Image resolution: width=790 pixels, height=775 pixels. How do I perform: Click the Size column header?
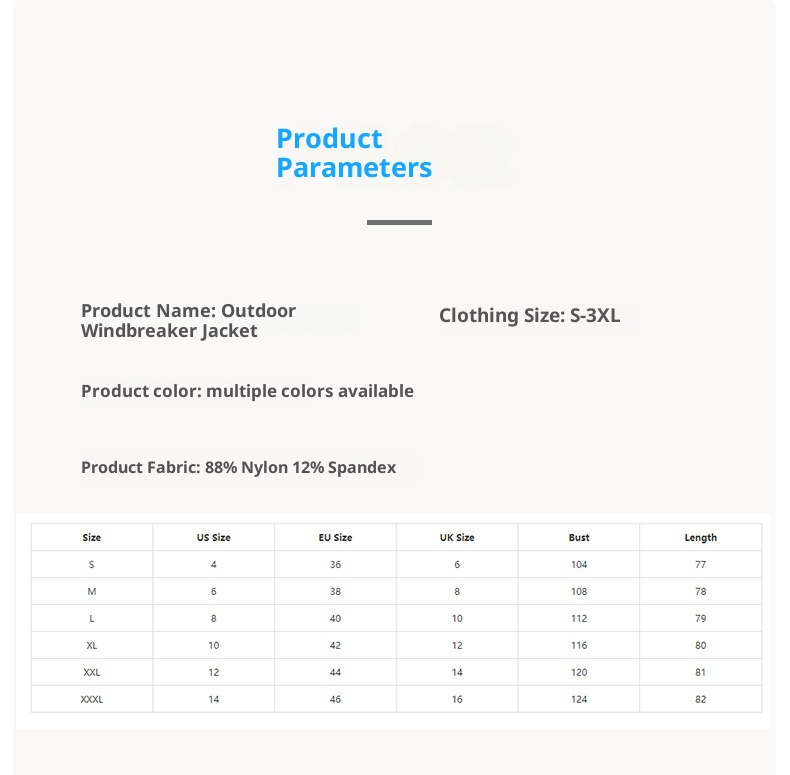pyautogui.click(x=92, y=538)
